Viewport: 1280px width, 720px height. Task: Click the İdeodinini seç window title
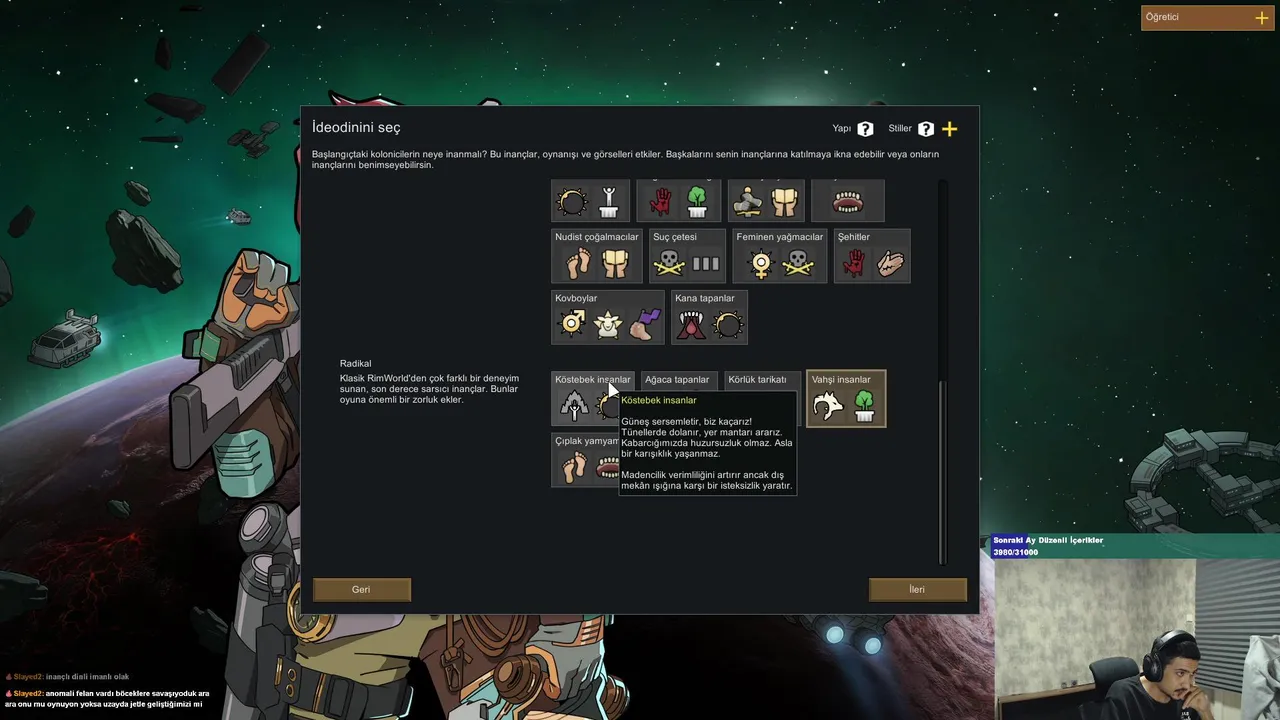click(356, 128)
